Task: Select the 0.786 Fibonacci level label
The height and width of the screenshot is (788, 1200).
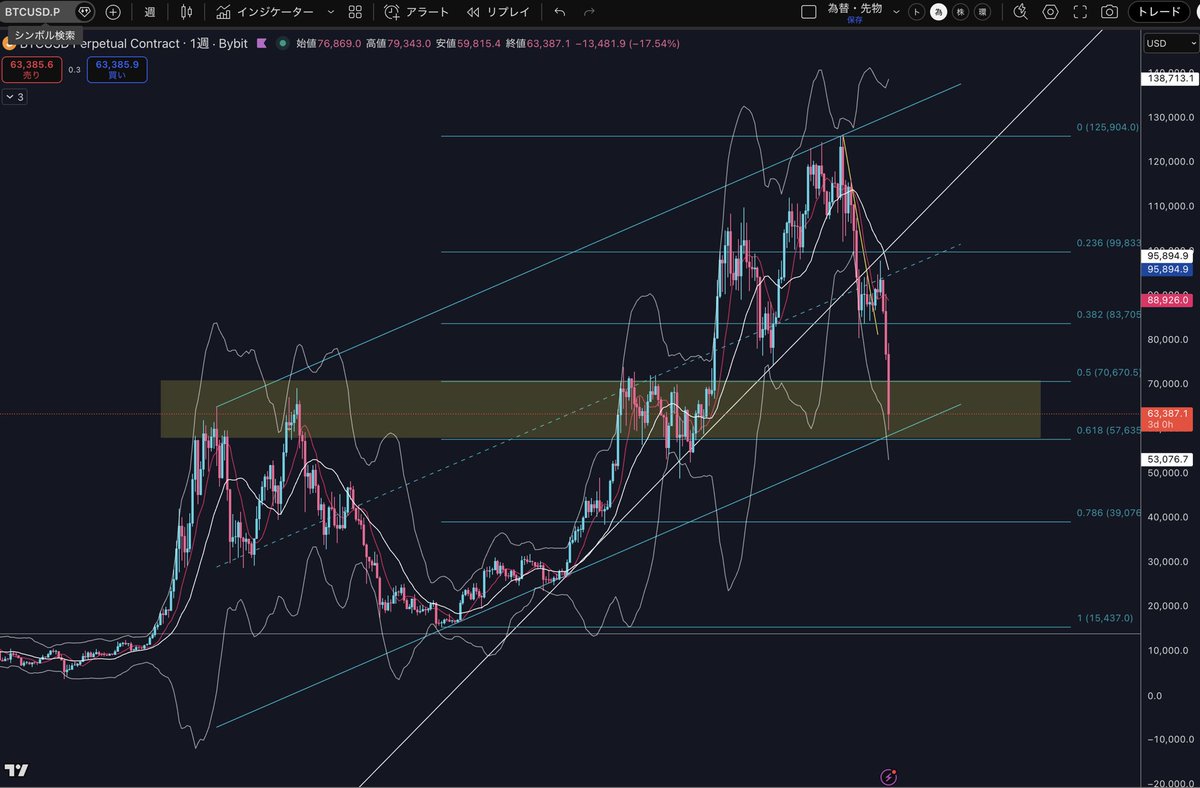Action: click(x=1108, y=513)
